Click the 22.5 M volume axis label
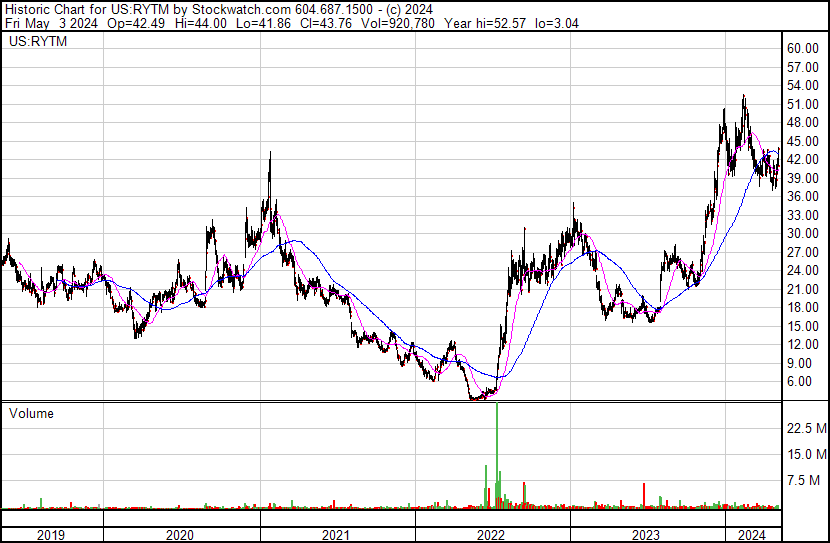 click(807, 428)
